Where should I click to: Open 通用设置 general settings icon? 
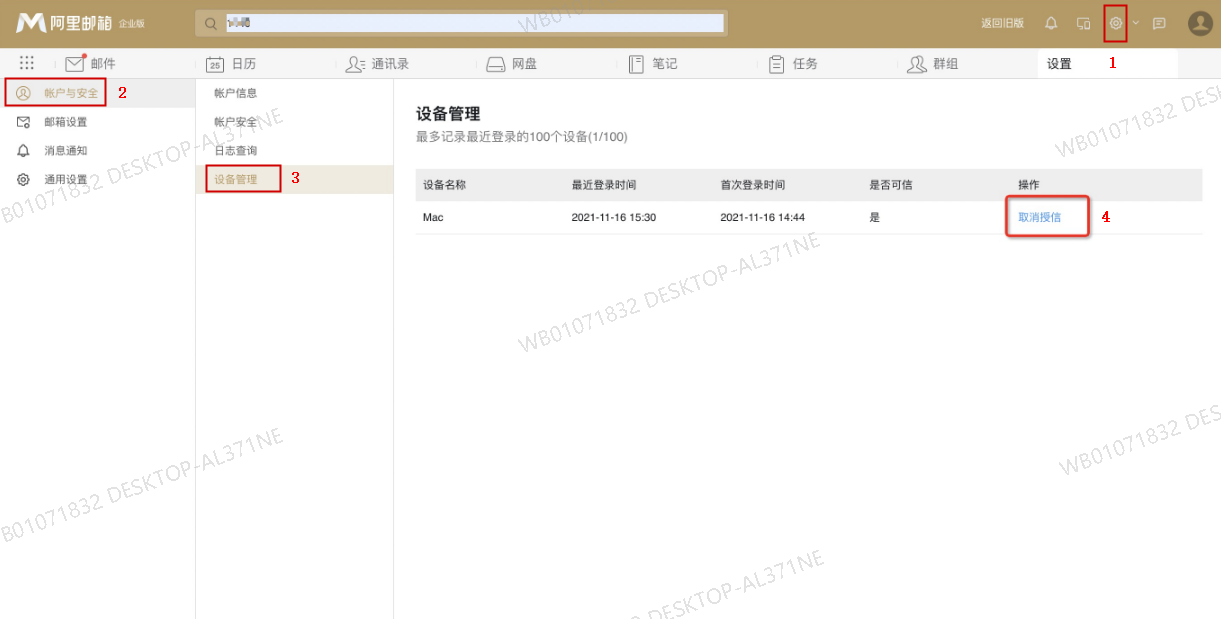tap(22, 179)
